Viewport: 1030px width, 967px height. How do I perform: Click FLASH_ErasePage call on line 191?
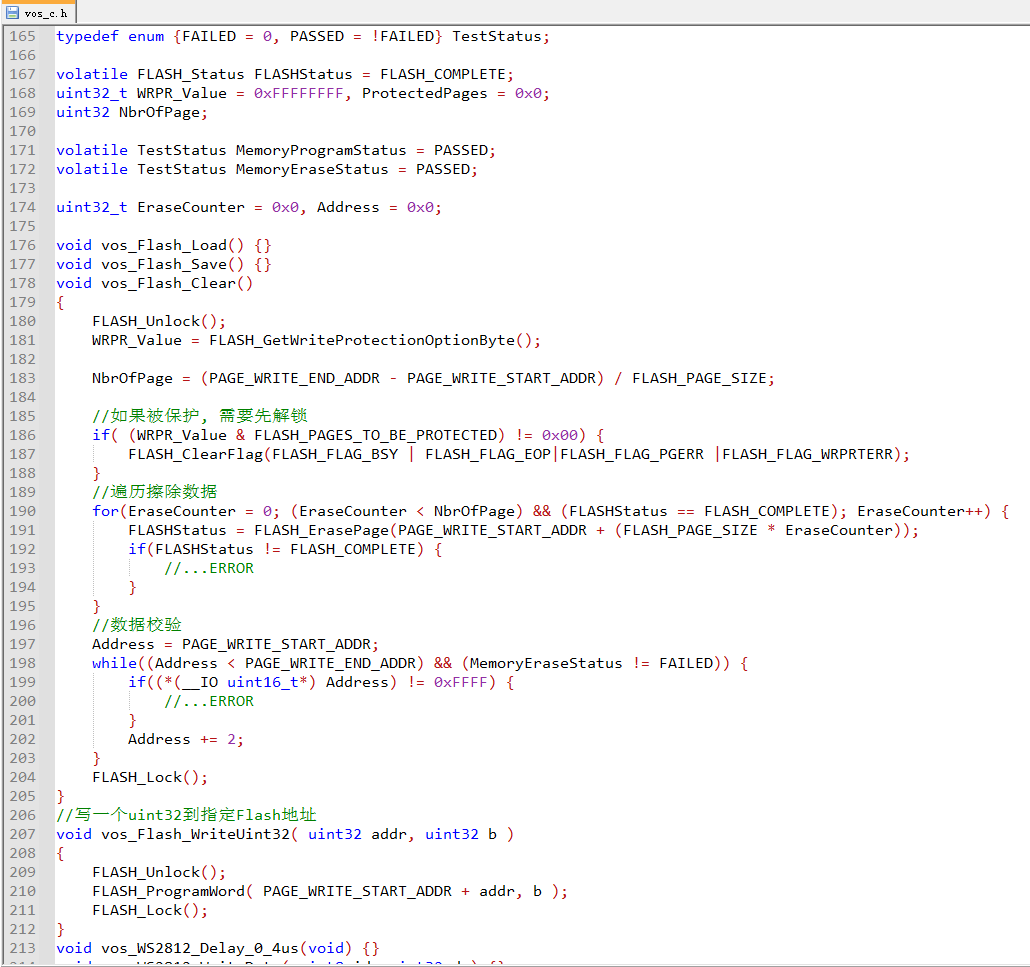(x=321, y=530)
